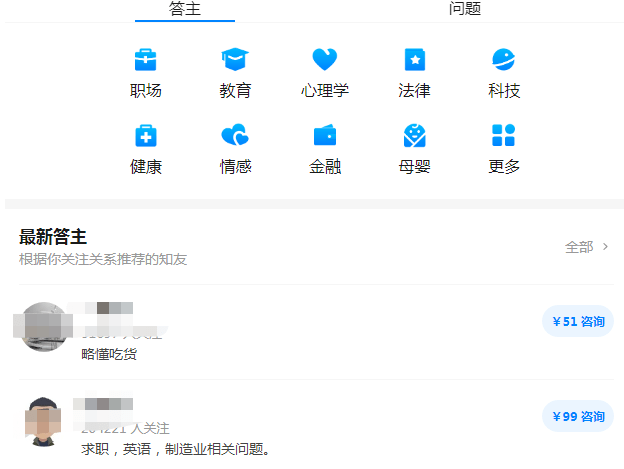Screen dimensions: 624x469
Task: Open the second answerer's avatar
Action: click(43, 421)
